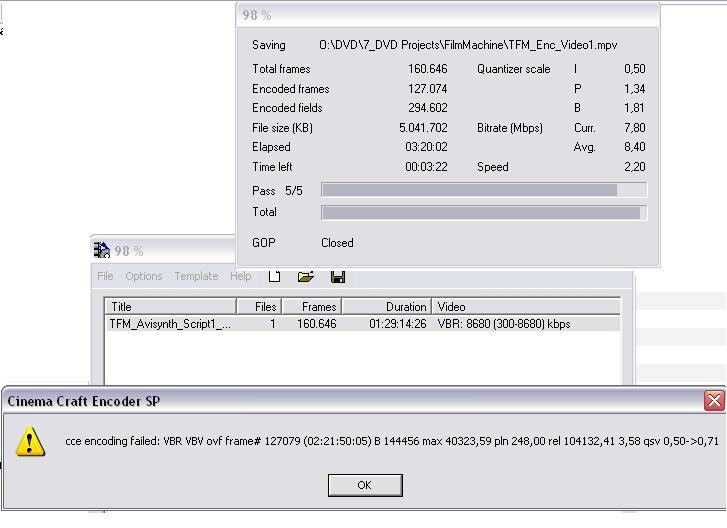Click the yellow warning icon in error dialog
This screenshot has height=528, width=727.
30,441
